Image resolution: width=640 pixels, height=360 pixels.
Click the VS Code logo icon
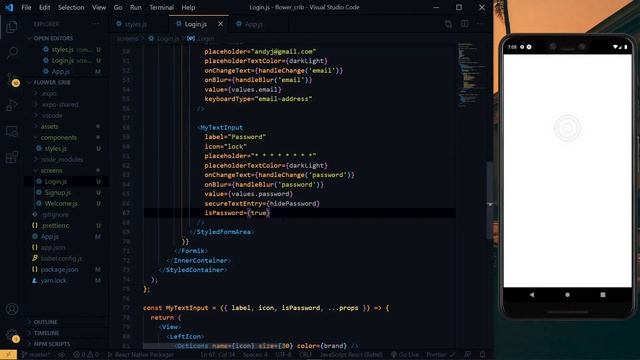point(9,7)
